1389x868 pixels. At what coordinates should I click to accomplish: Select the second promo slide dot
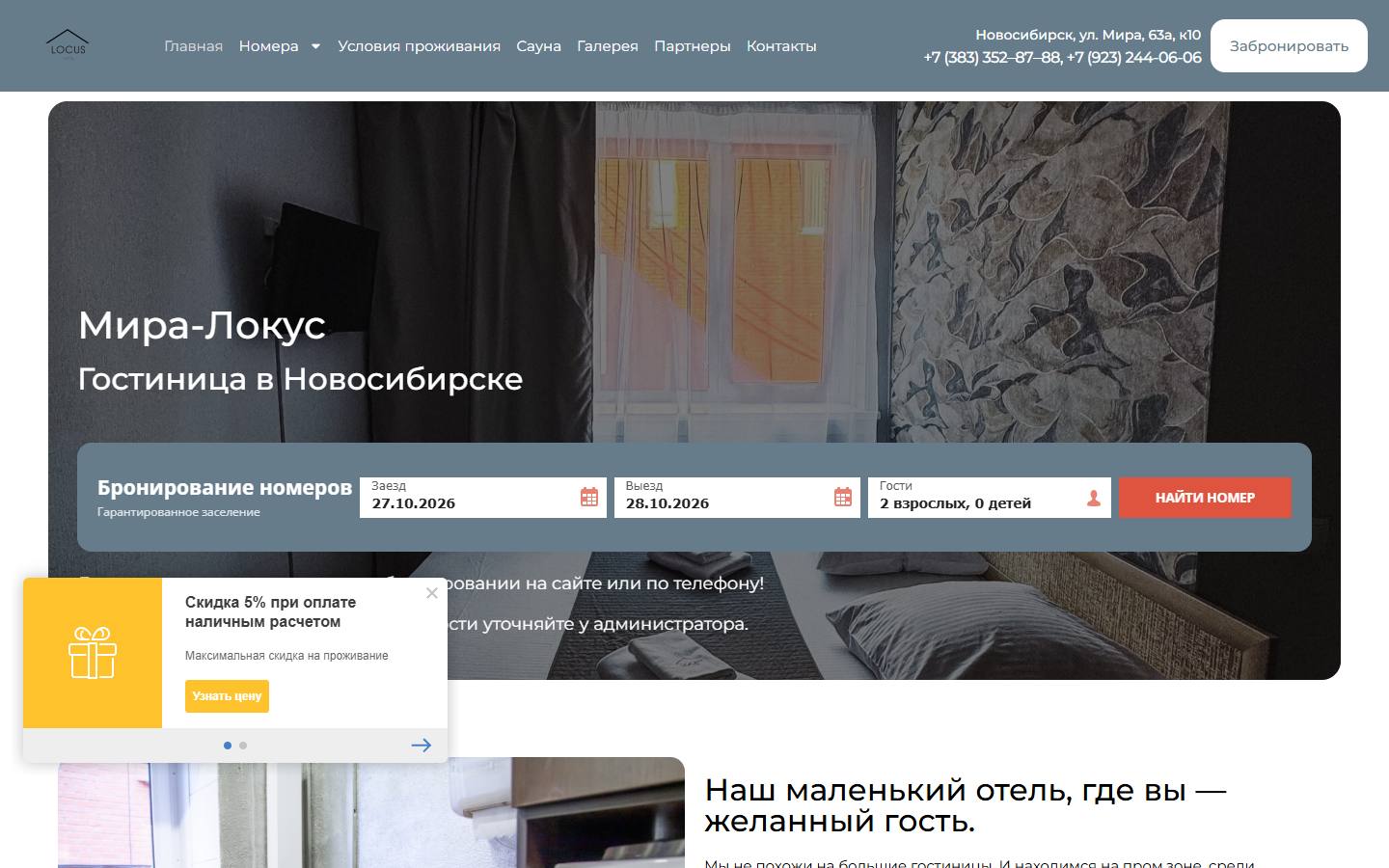(x=243, y=746)
